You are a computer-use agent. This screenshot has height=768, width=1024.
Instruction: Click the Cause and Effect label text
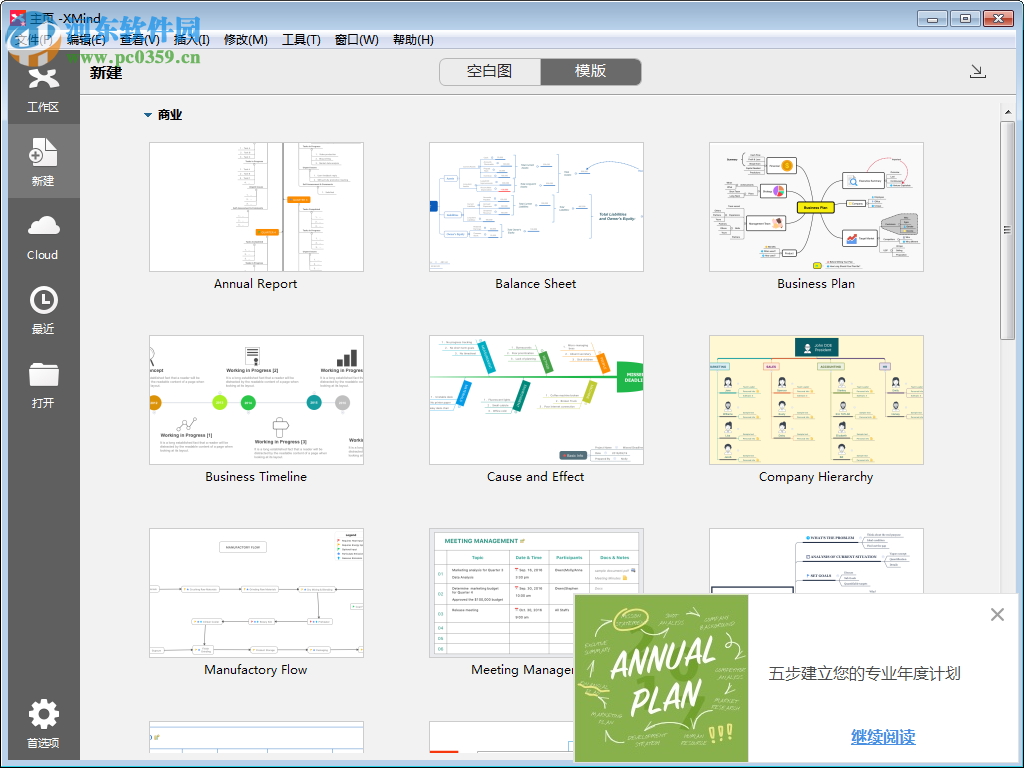pyautogui.click(x=536, y=477)
